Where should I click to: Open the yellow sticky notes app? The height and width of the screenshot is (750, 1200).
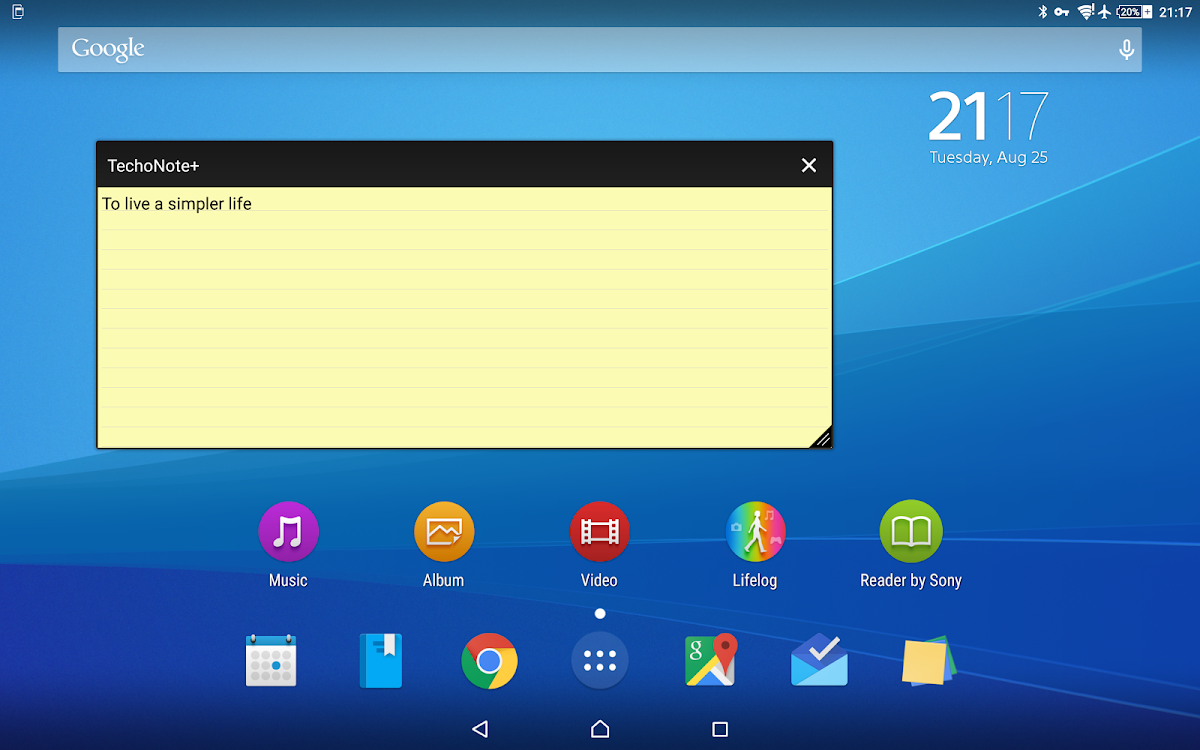pyautogui.click(x=928, y=661)
